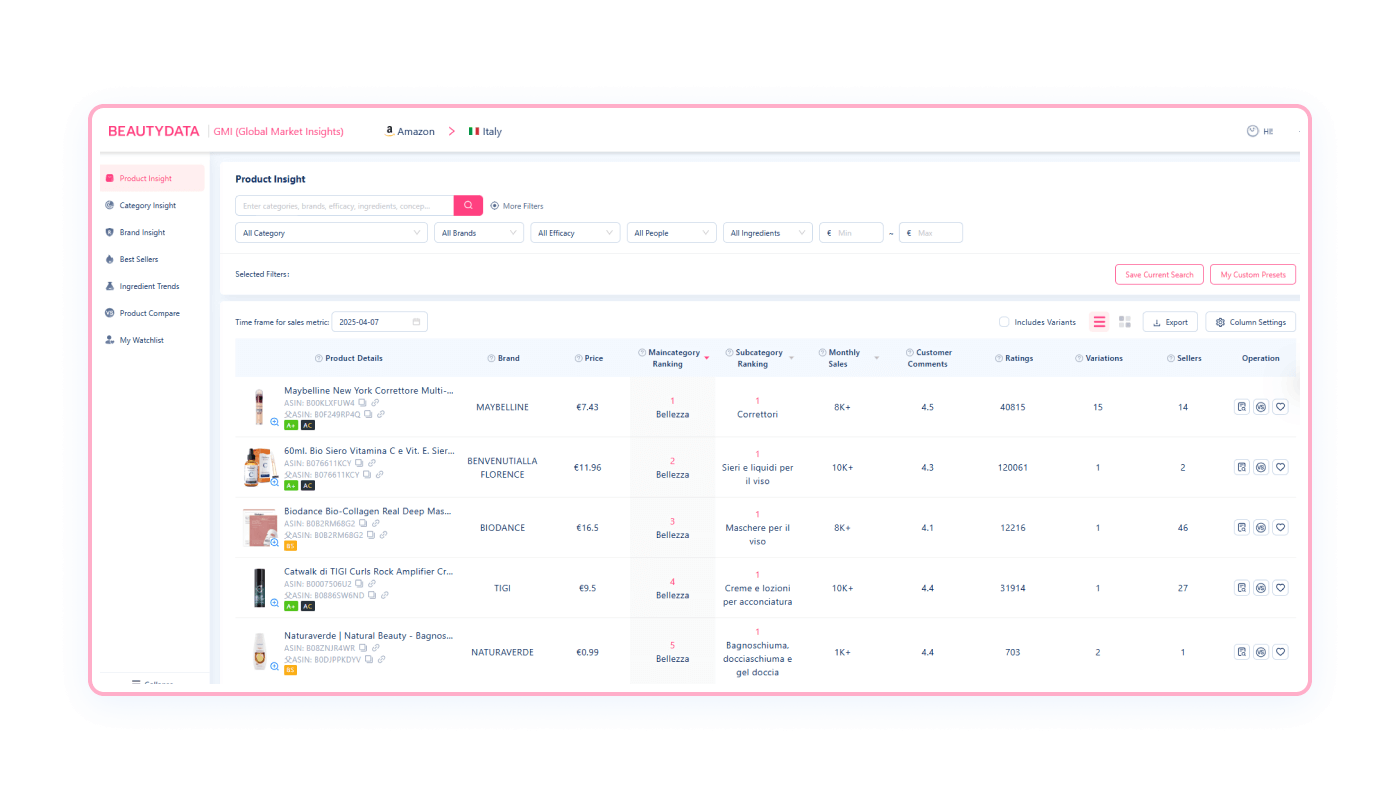Viewport: 1400px width, 800px height.
Task: Zoom the Biodance product image magnifier
Action: 275,542
